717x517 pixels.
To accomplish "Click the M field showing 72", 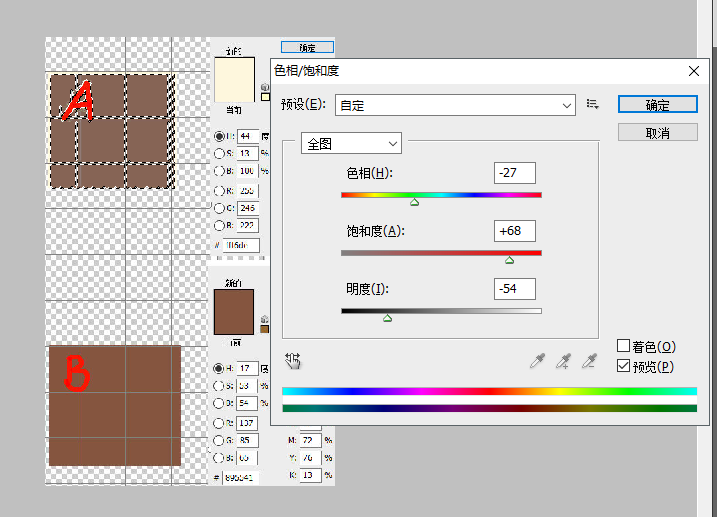I will (x=310, y=440).
